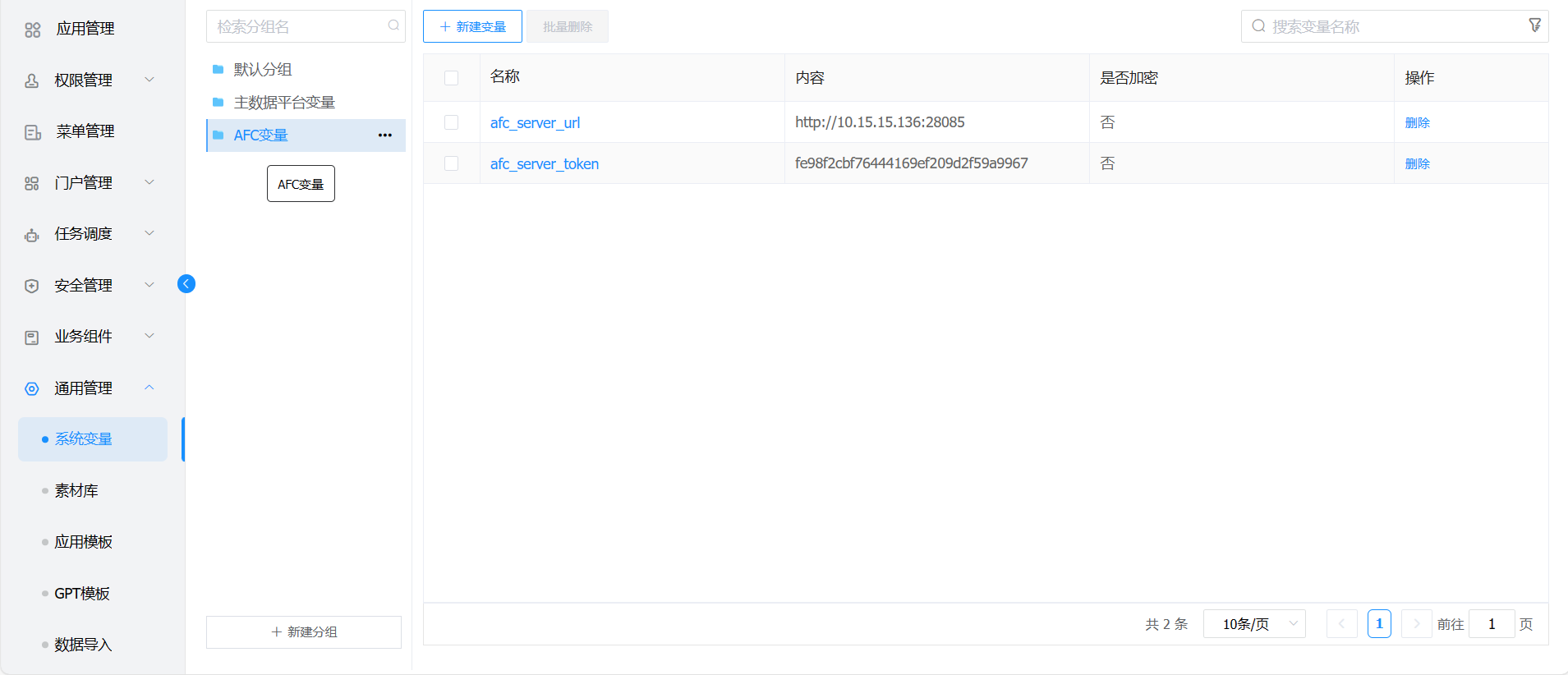Click the fe98f2cbf76444169ef209d2f59a9967 token value
Screen dimensions: 1568x675
[x=912, y=163]
